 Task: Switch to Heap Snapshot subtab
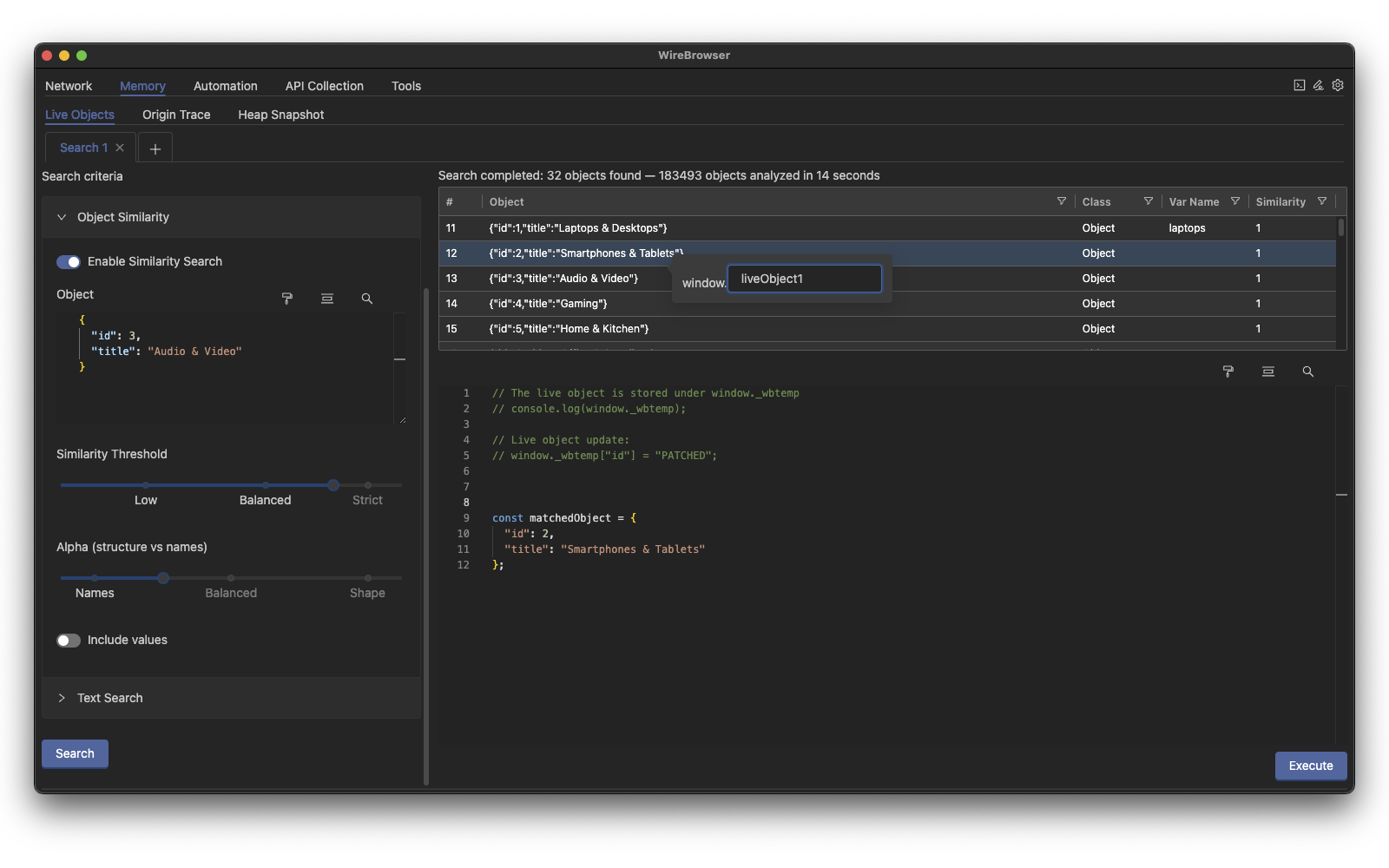click(x=281, y=115)
